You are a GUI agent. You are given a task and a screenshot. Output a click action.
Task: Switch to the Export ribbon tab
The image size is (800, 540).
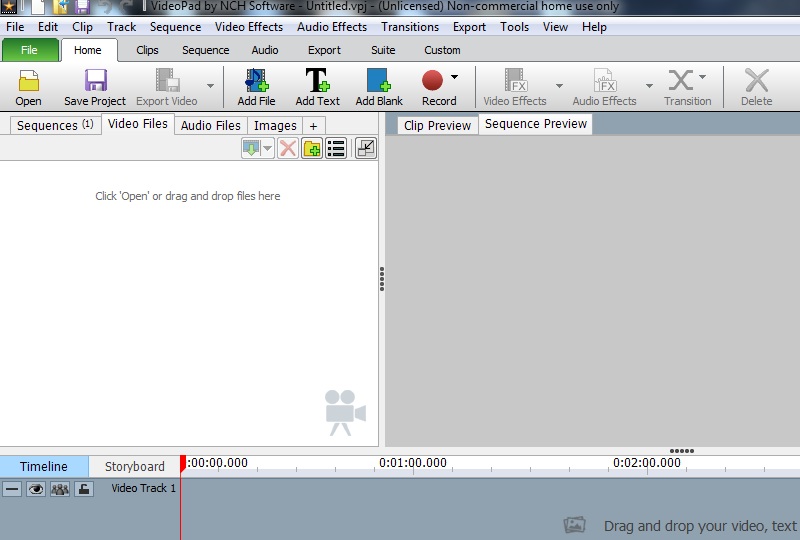click(324, 50)
